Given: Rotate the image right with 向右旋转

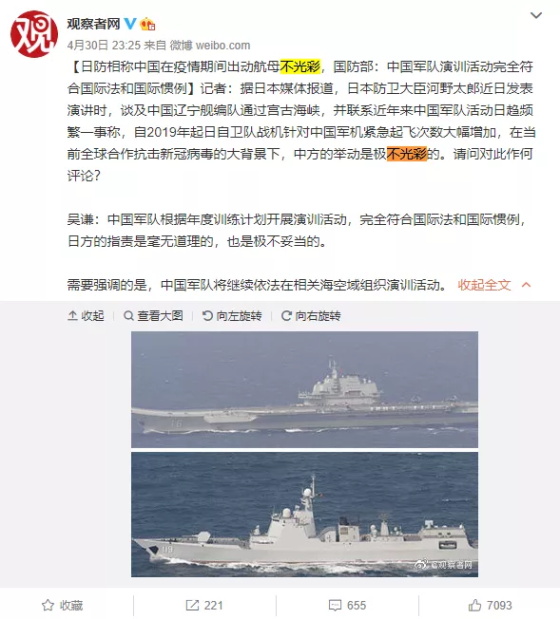Looking at the screenshot, I should tap(311, 316).
